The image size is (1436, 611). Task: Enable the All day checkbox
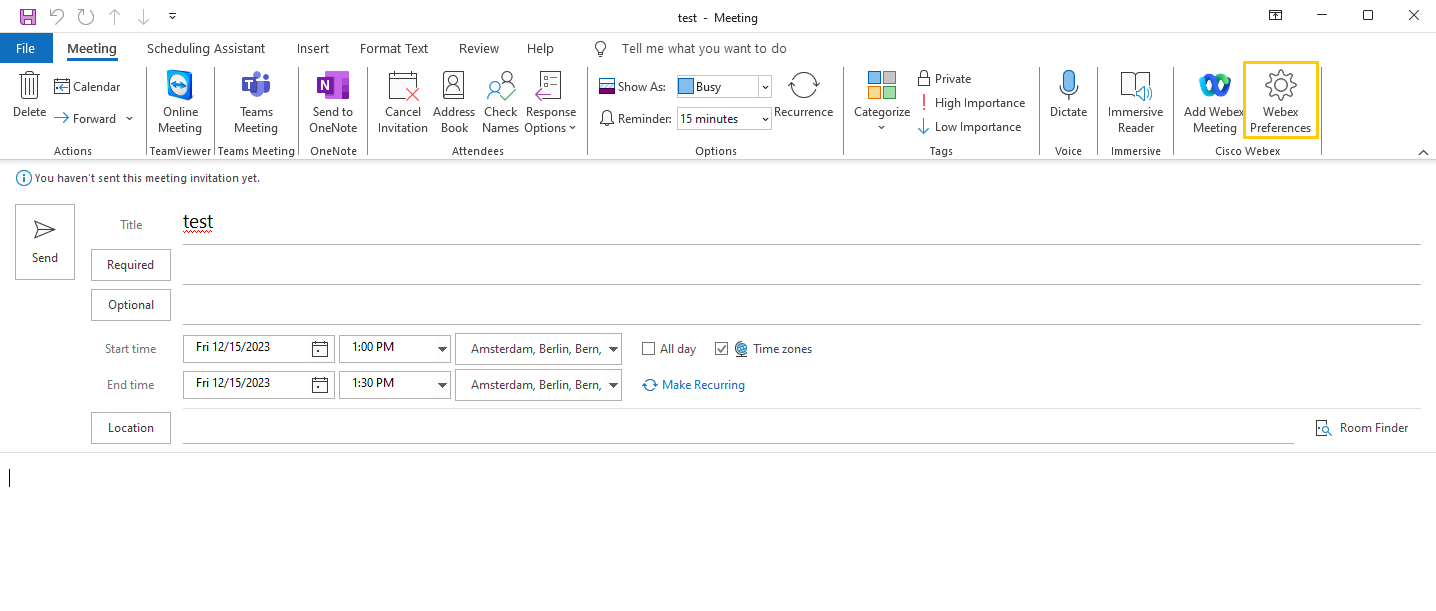point(648,349)
